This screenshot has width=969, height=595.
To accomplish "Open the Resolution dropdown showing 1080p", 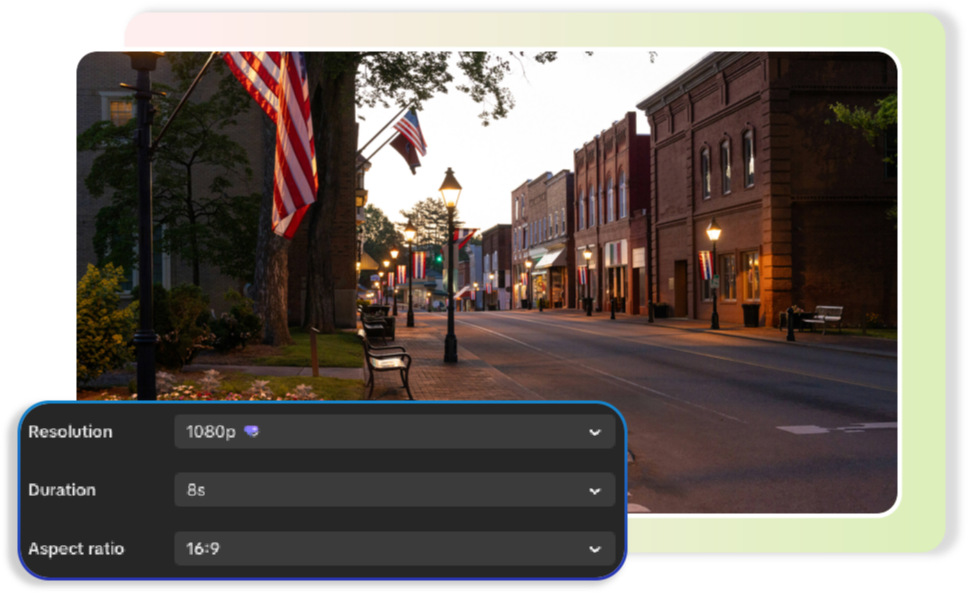I will pos(394,431).
